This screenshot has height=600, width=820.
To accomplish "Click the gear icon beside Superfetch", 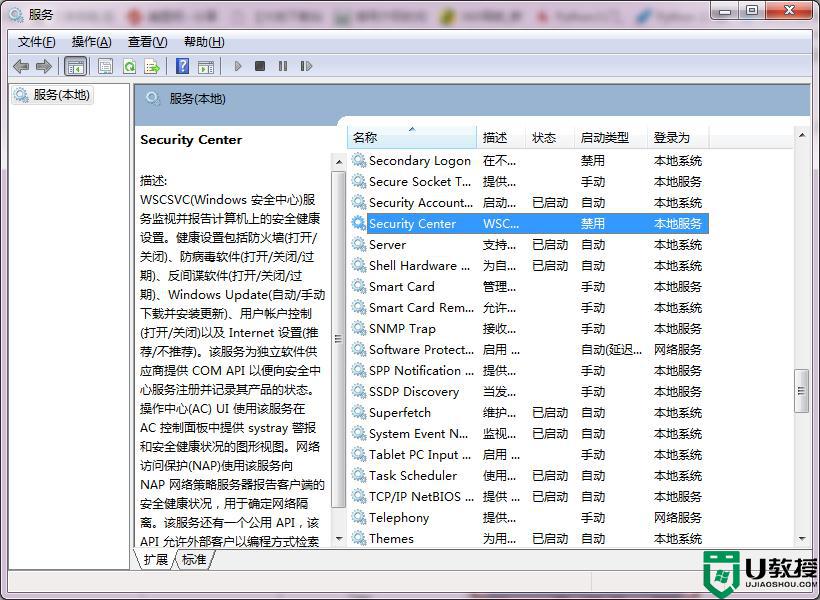I will 359,412.
